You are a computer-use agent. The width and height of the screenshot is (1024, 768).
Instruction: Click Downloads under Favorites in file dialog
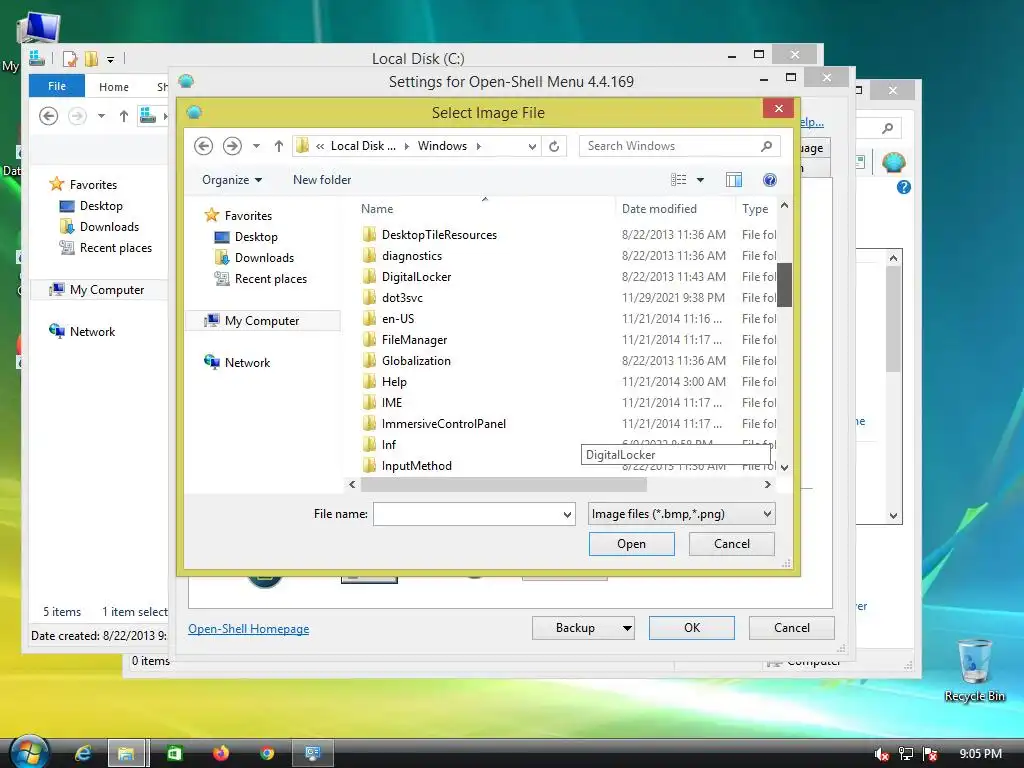click(264, 257)
